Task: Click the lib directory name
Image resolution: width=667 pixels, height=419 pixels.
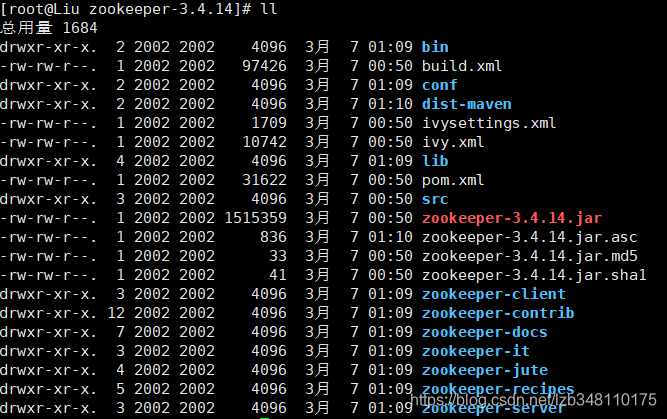Action: point(435,161)
